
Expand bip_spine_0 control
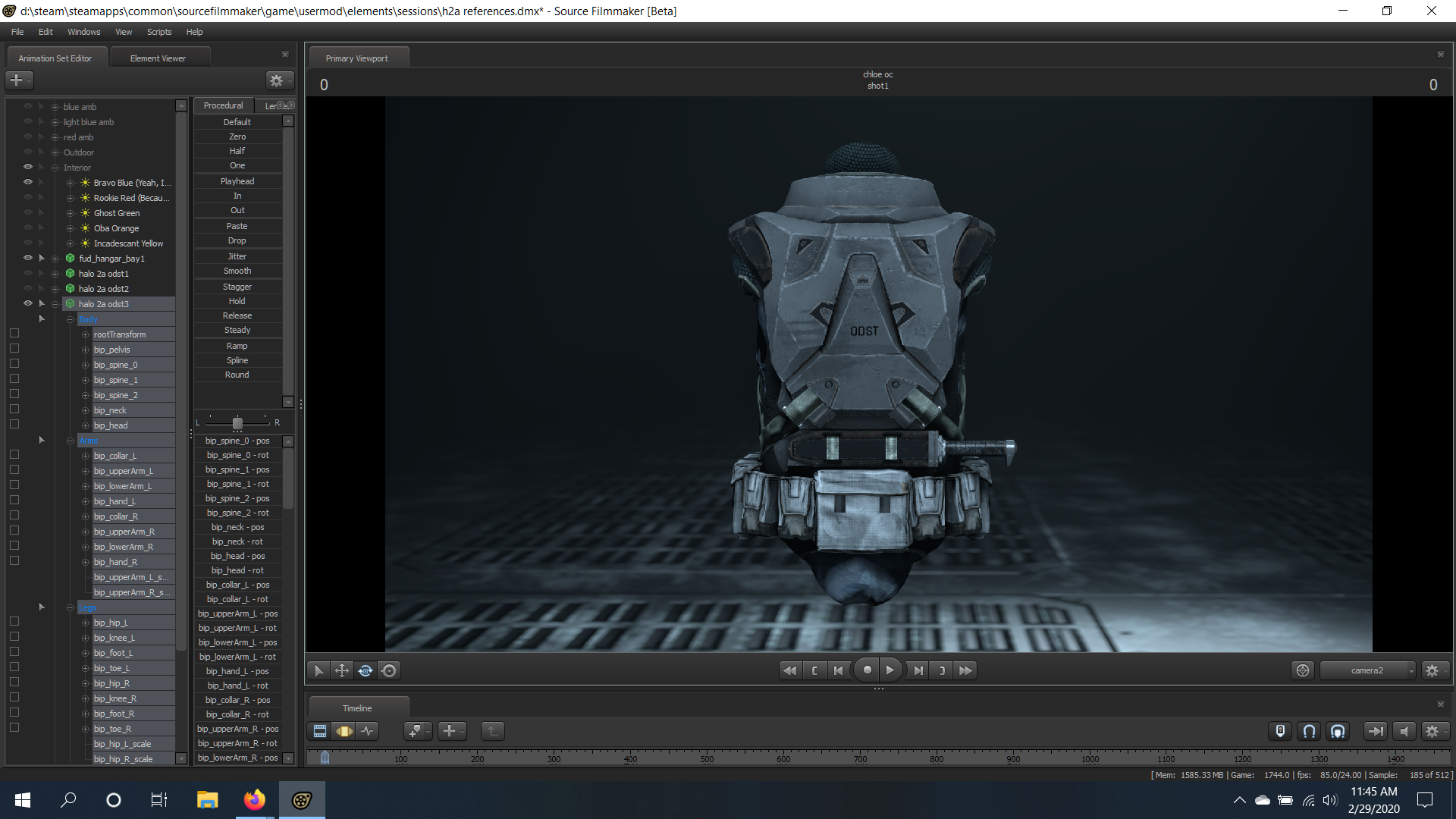click(85, 365)
